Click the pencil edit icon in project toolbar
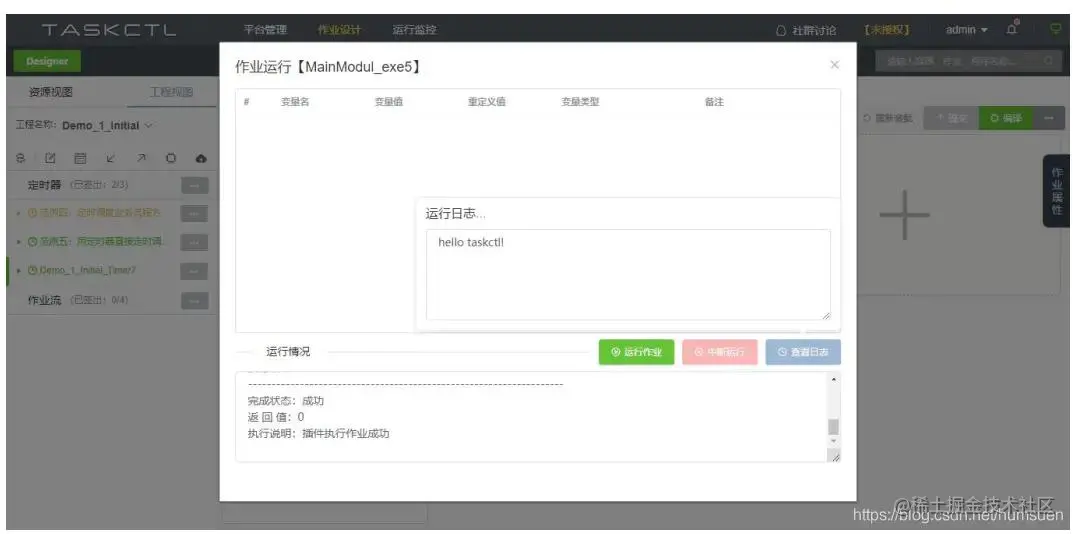This screenshot has height=534, width=1073. pyautogui.click(x=50, y=158)
